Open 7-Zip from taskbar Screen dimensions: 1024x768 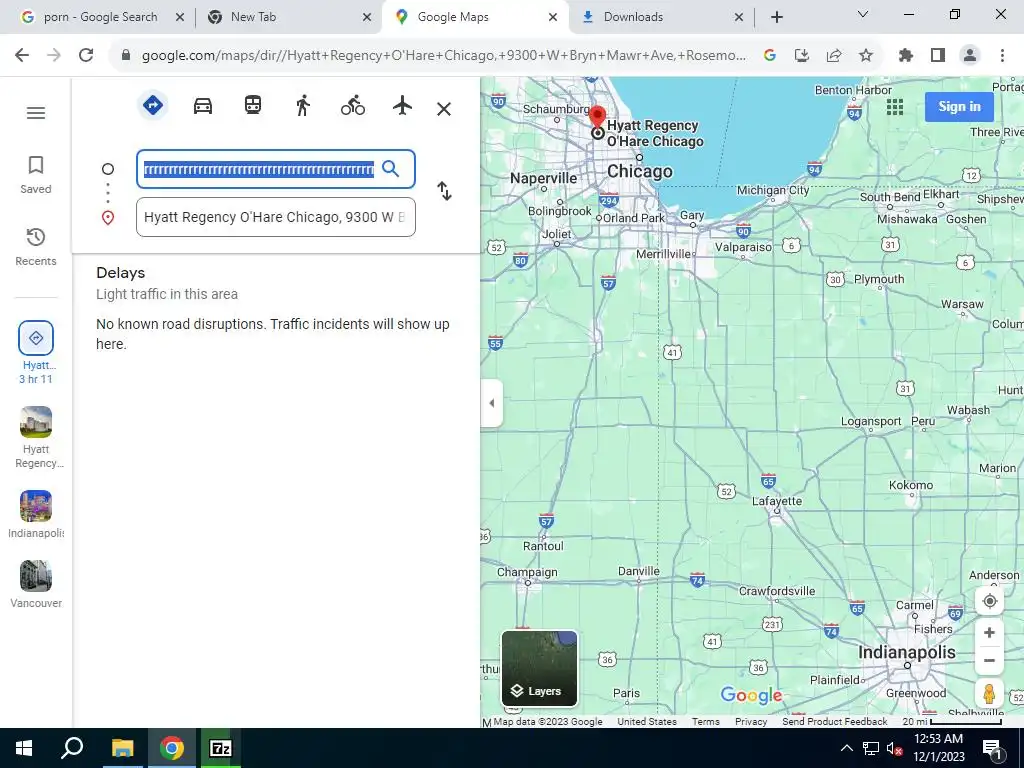[221, 748]
